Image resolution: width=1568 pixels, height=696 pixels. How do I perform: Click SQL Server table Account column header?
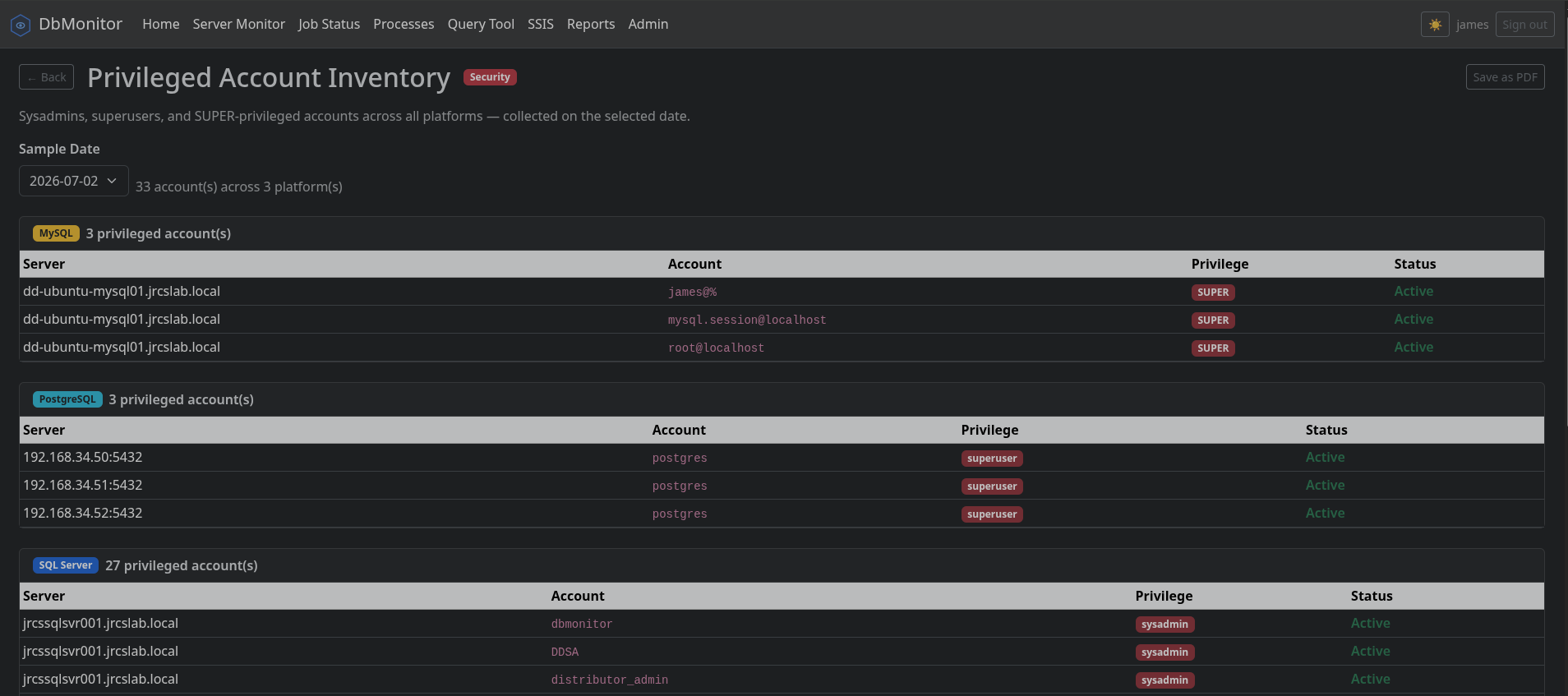(578, 596)
